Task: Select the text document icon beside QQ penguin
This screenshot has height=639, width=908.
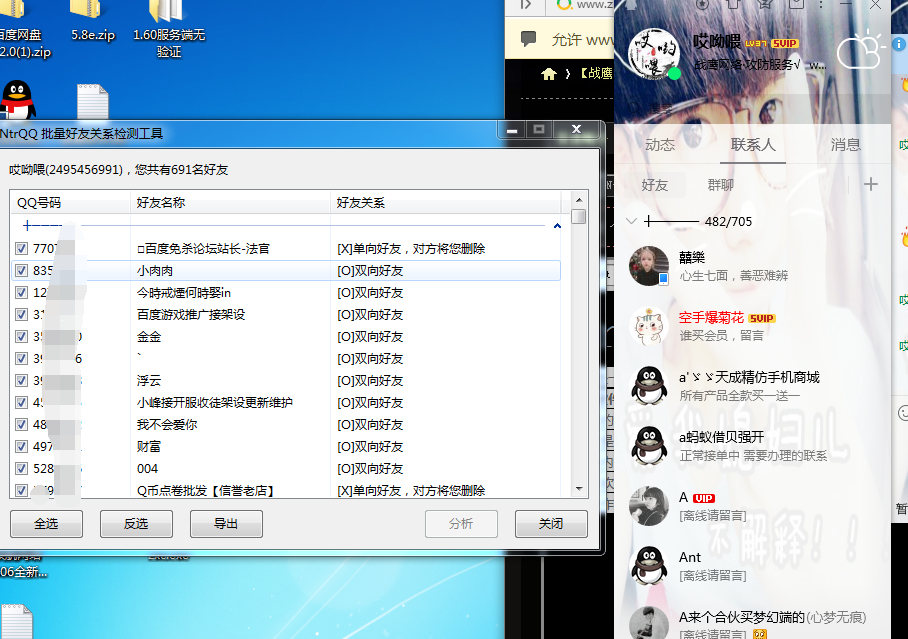Action: point(93,101)
